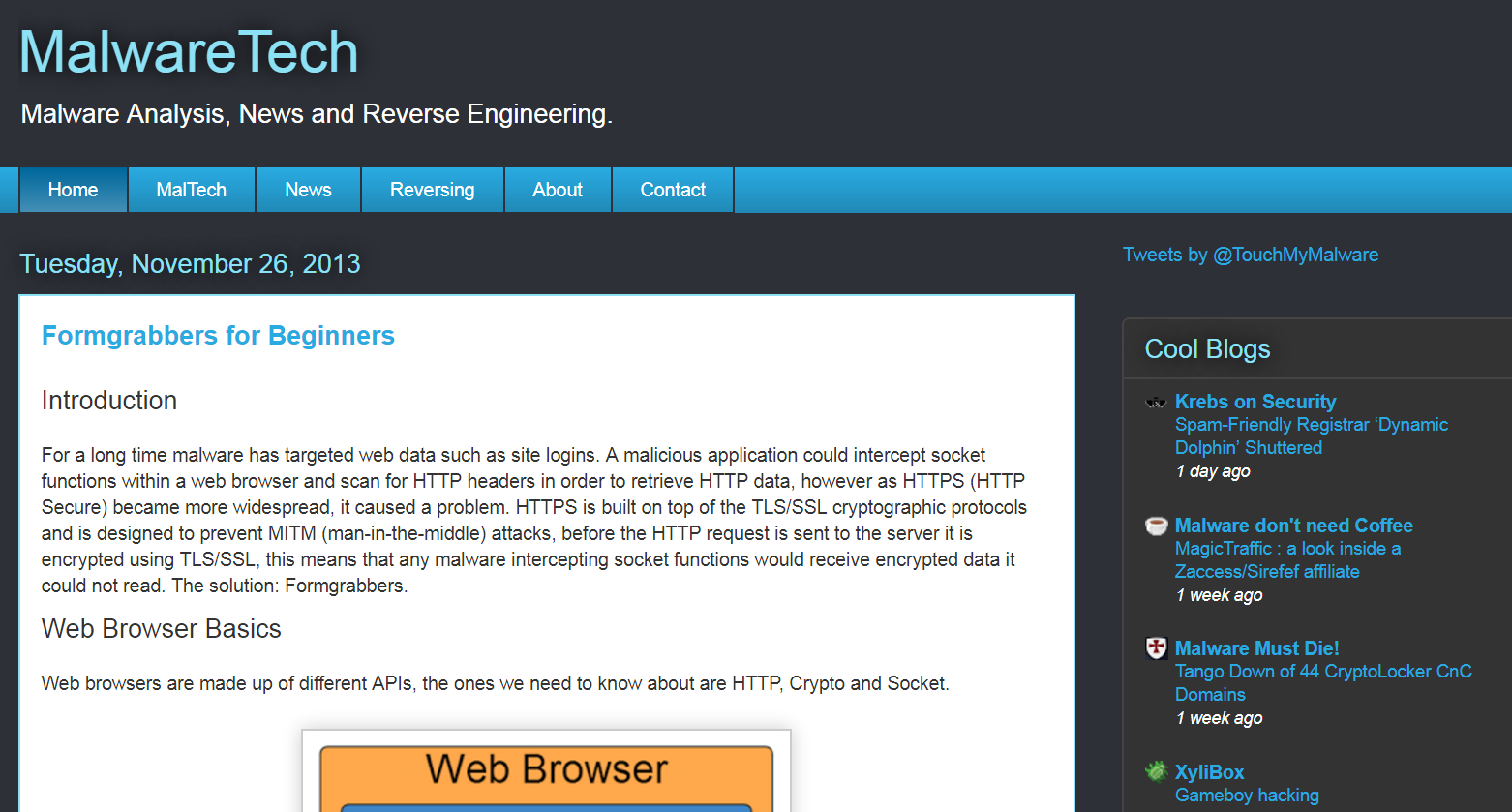This screenshot has width=1512, height=812.
Task: Open the Reversing menu item
Action: pyautogui.click(x=433, y=190)
